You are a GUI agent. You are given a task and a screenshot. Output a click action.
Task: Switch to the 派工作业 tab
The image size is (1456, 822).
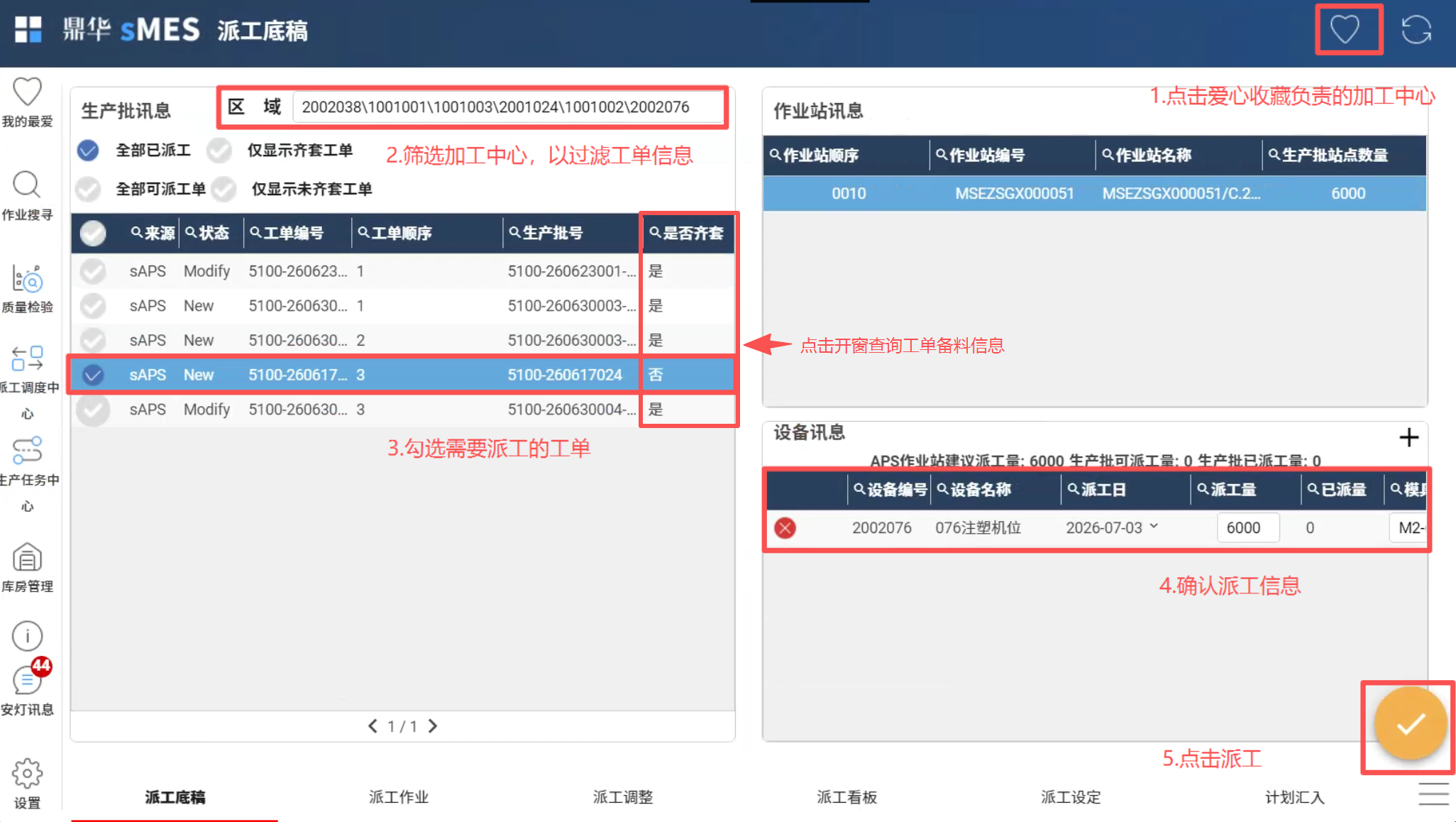(x=399, y=796)
